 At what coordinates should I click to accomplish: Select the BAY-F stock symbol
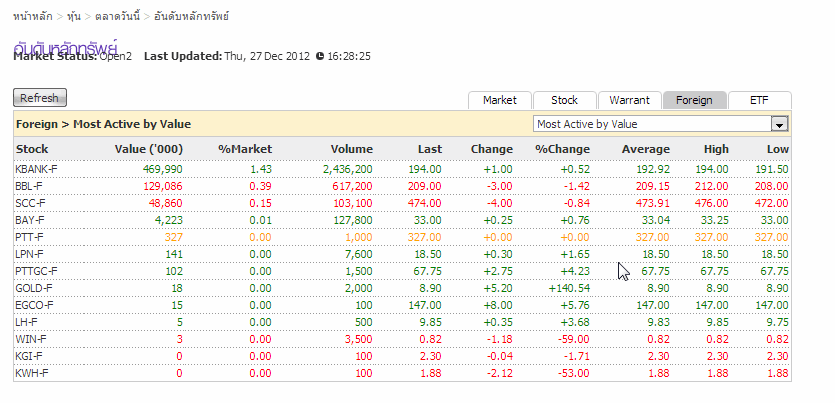pyautogui.click(x=30, y=220)
